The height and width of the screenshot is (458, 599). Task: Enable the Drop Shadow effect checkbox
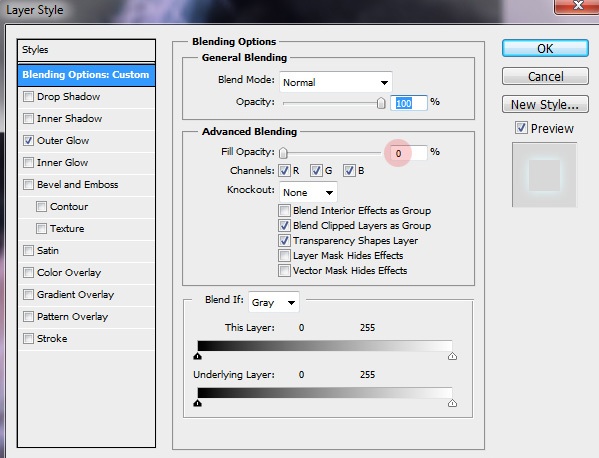click(x=28, y=96)
